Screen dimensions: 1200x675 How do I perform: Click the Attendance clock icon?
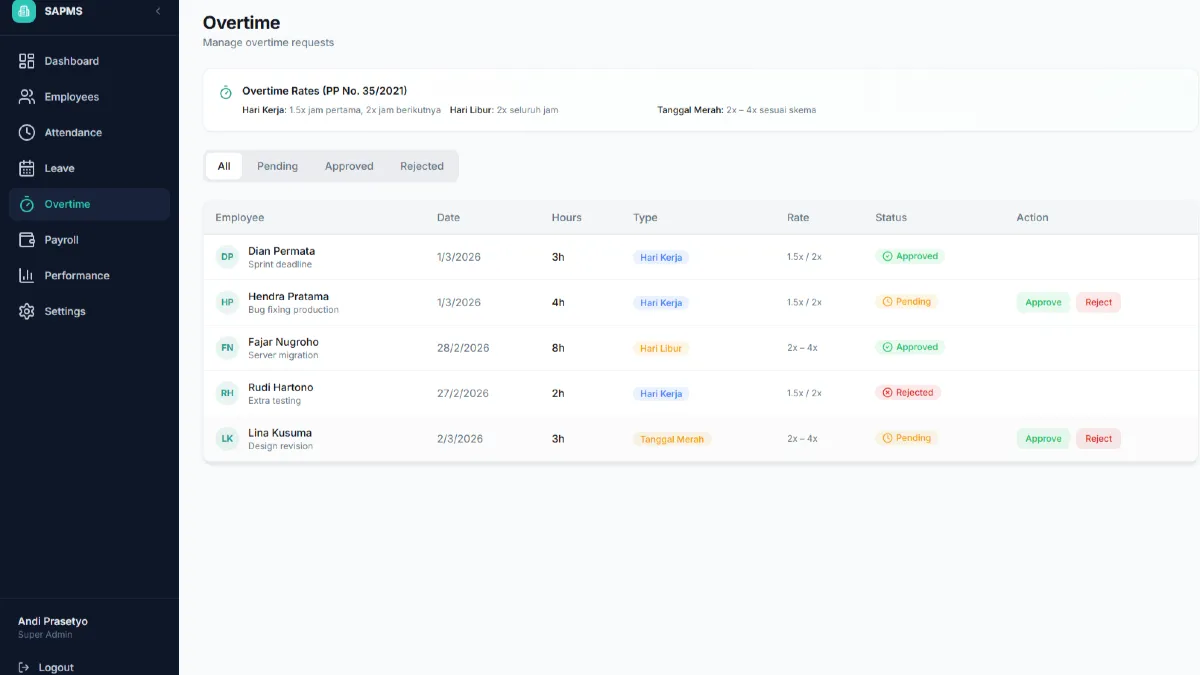tap(27, 132)
